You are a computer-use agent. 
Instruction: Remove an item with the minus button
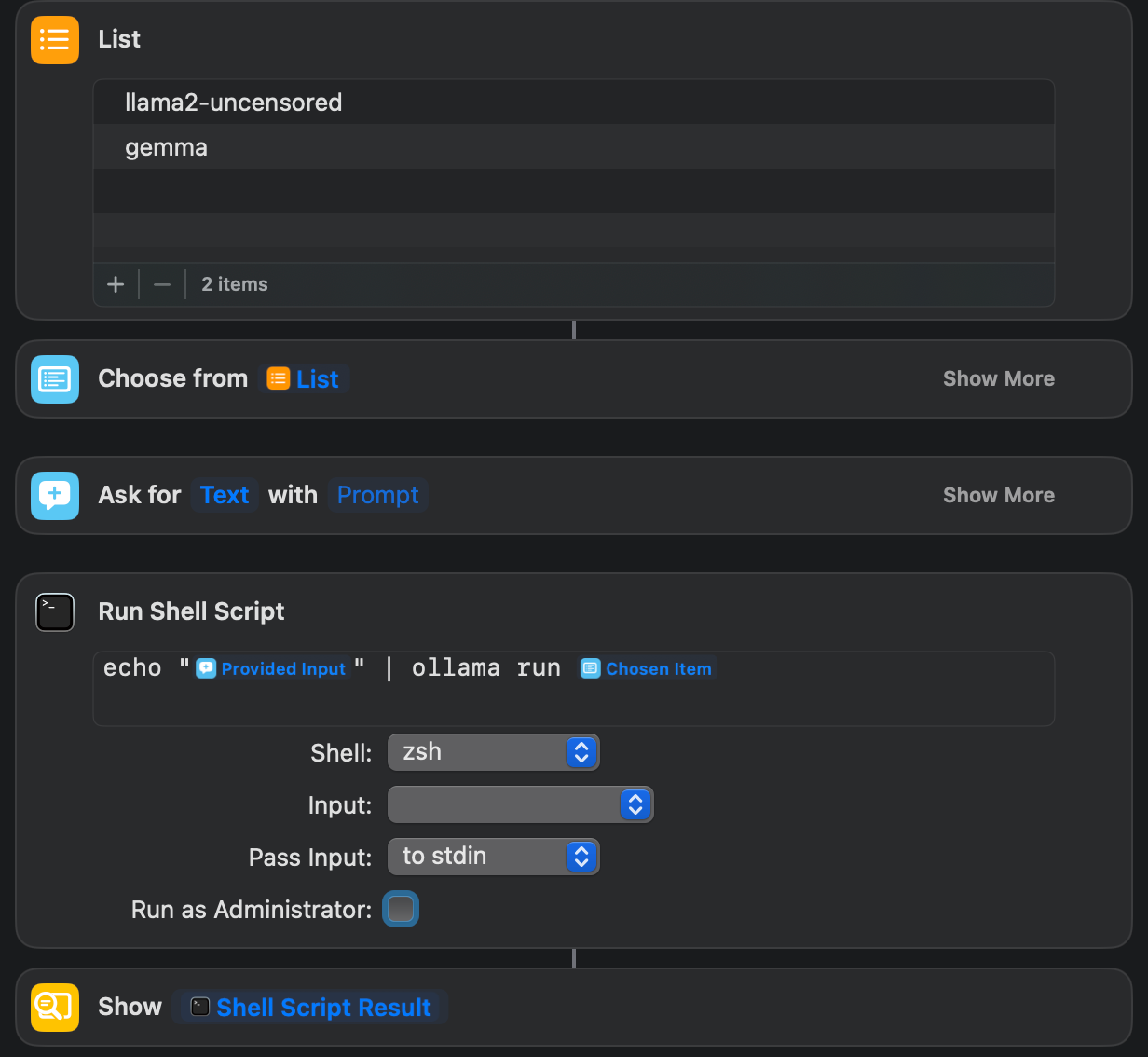point(161,284)
